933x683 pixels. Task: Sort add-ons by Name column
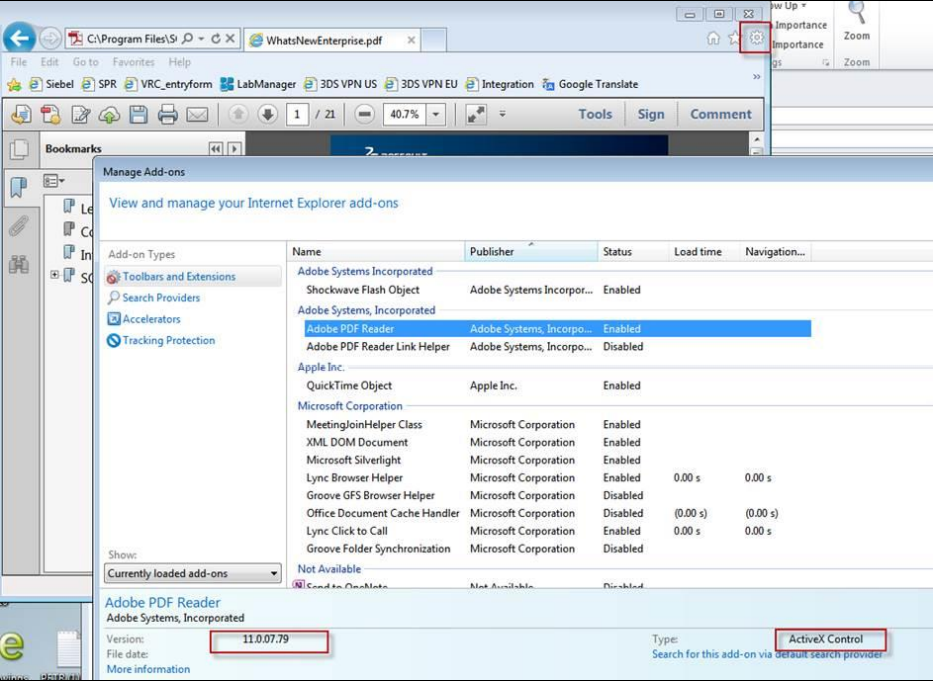[375, 252]
